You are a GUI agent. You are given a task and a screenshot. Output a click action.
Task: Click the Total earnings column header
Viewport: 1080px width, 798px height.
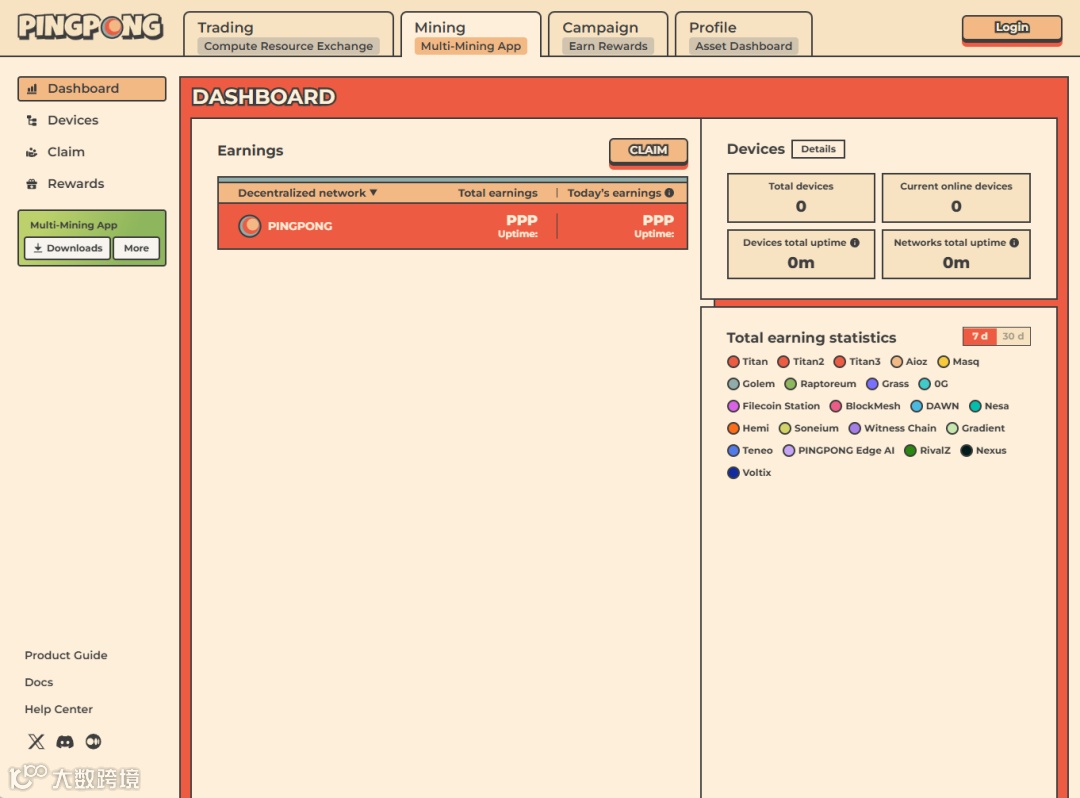pos(498,193)
